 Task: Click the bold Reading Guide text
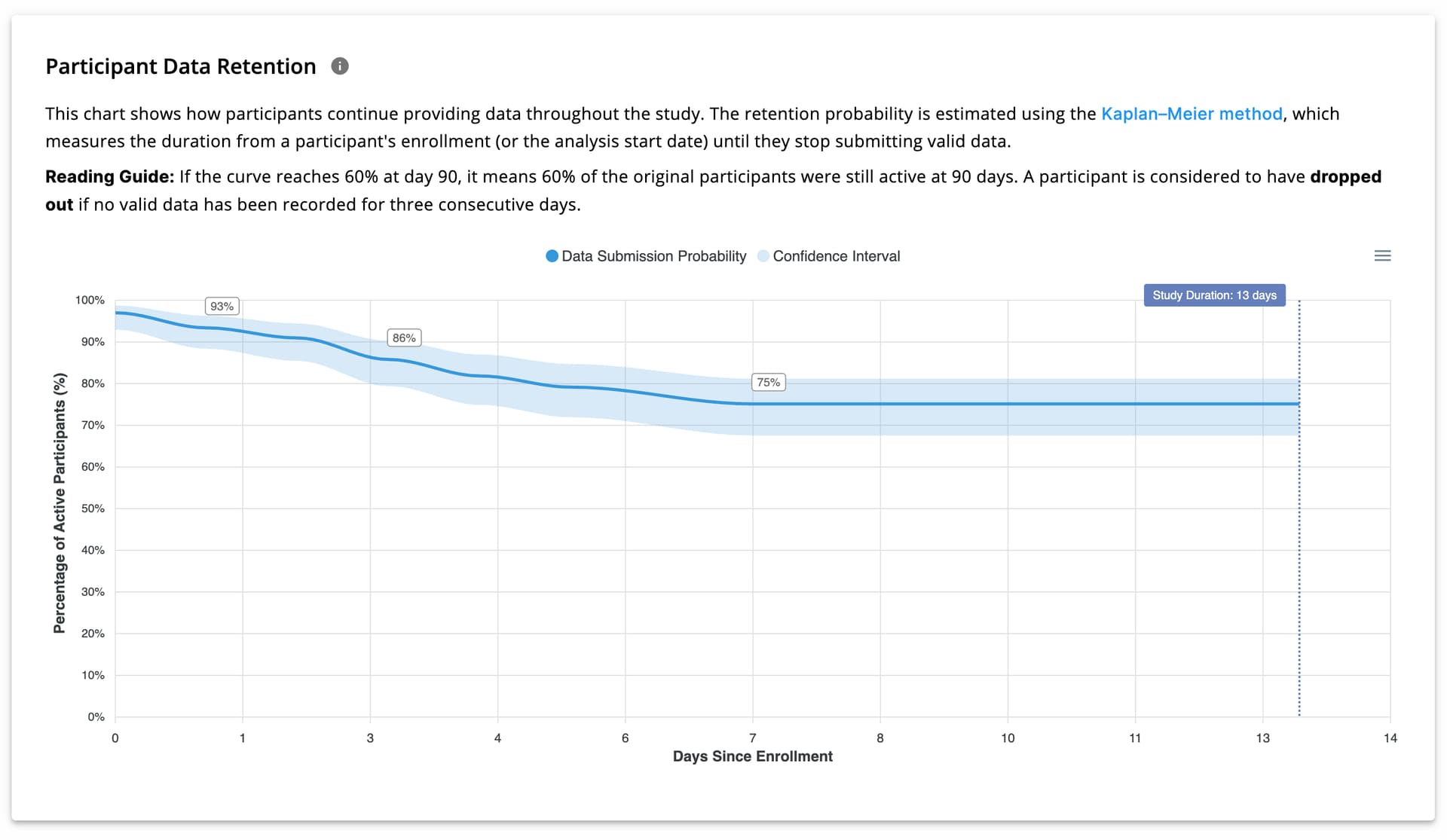110,177
